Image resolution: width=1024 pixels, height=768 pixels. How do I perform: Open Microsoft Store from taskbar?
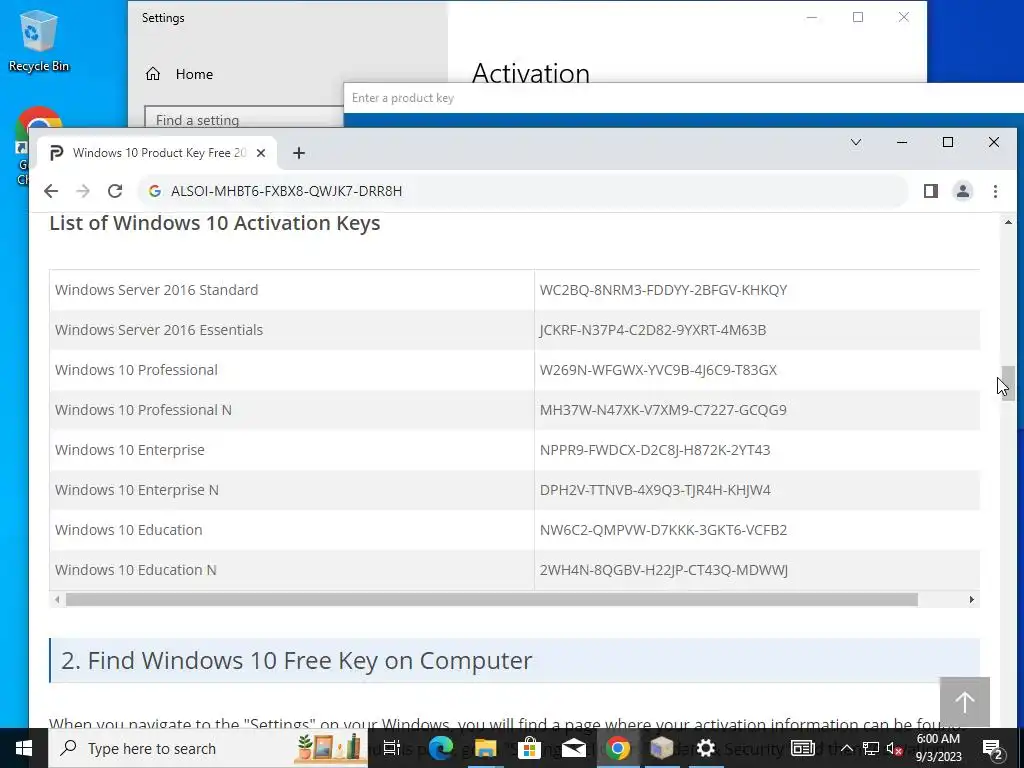coord(529,748)
